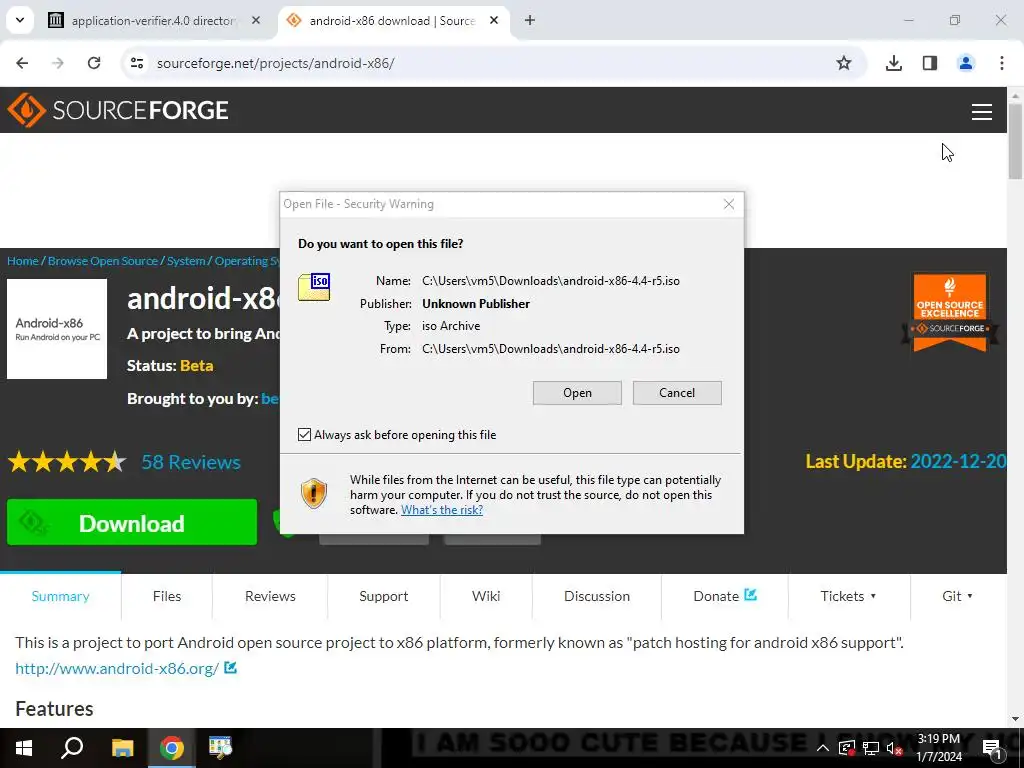1024x768 pixels.
Task: Toggle Chrome side panel icon
Action: tap(930, 63)
